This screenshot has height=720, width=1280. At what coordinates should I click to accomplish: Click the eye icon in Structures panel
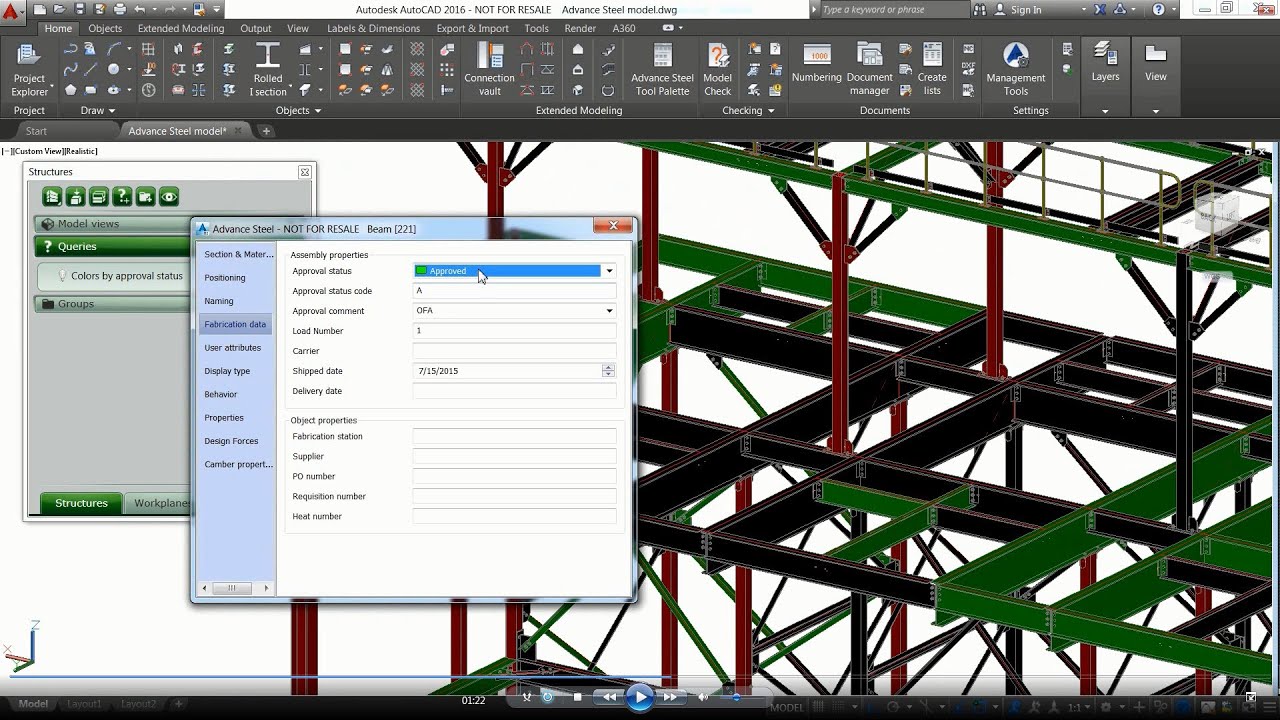point(169,197)
